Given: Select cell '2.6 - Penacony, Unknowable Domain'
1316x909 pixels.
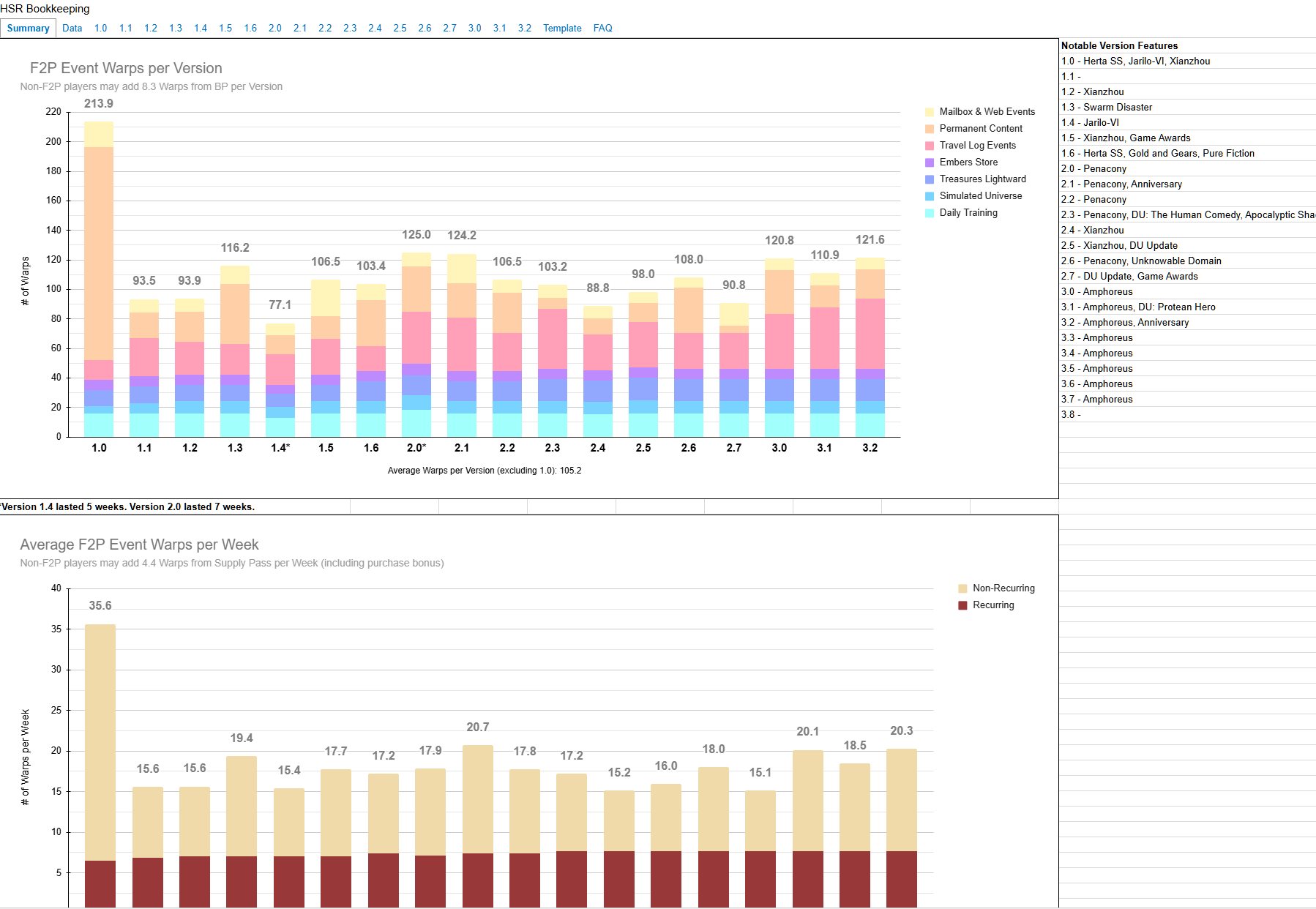Looking at the screenshot, I should pyautogui.click(x=1187, y=261).
